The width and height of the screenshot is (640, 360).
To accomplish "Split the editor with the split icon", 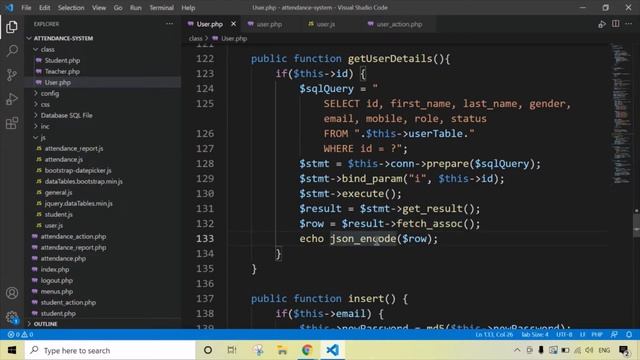I will [616, 24].
